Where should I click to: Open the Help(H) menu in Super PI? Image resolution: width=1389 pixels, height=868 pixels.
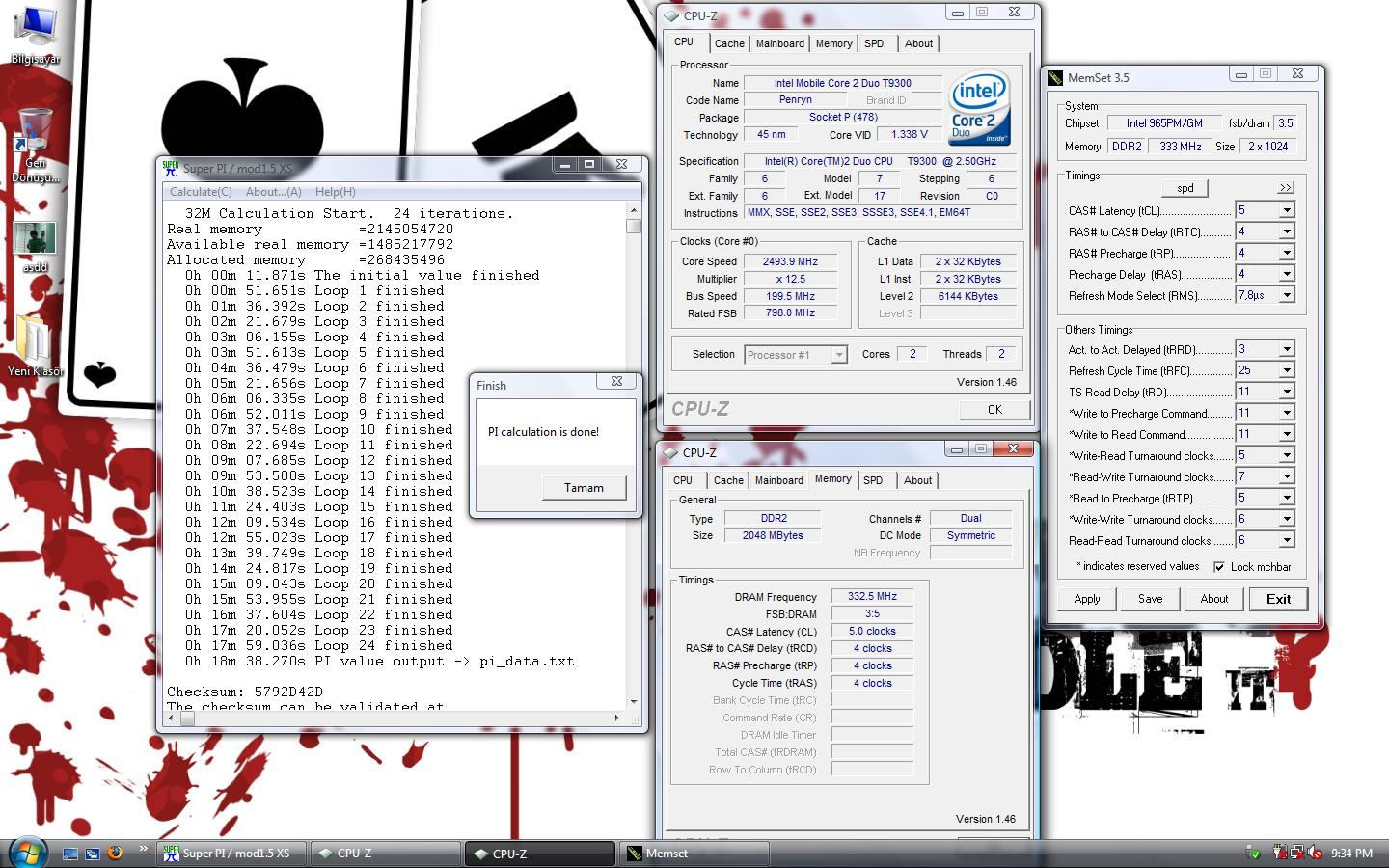pyautogui.click(x=336, y=192)
